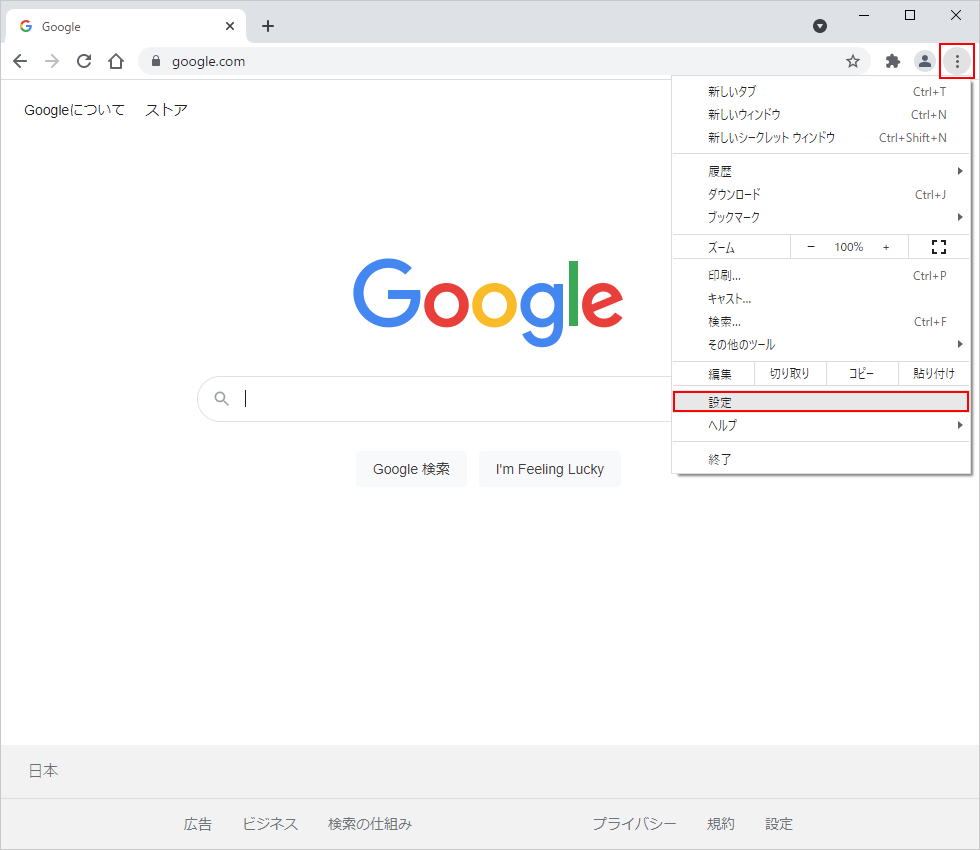
Task: Open the home page via house icon
Action: [x=116, y=61]
